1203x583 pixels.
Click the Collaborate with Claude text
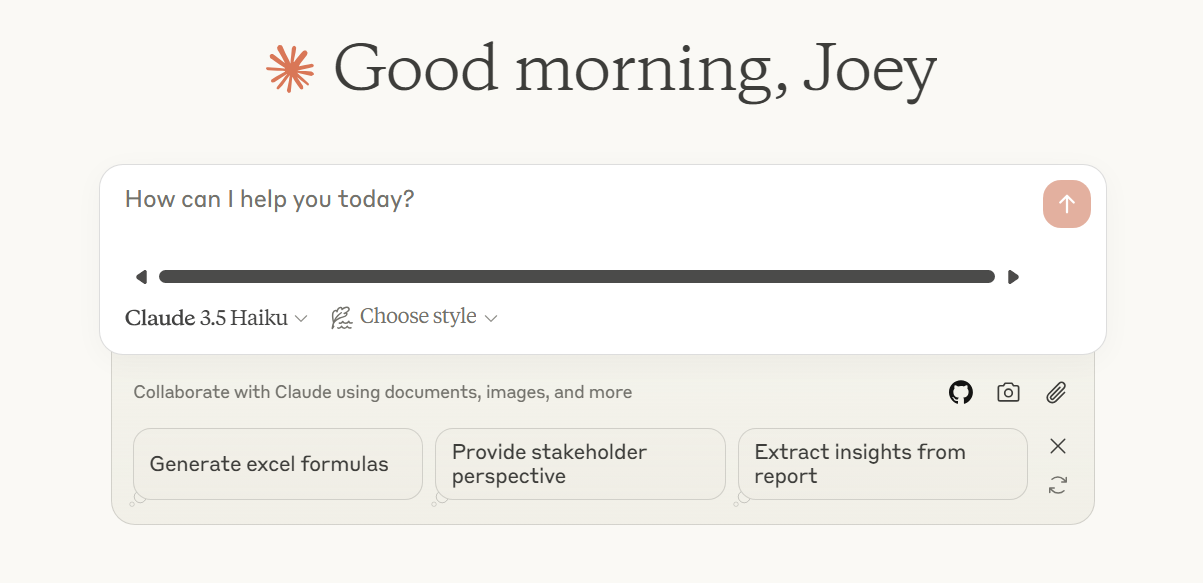382,393
